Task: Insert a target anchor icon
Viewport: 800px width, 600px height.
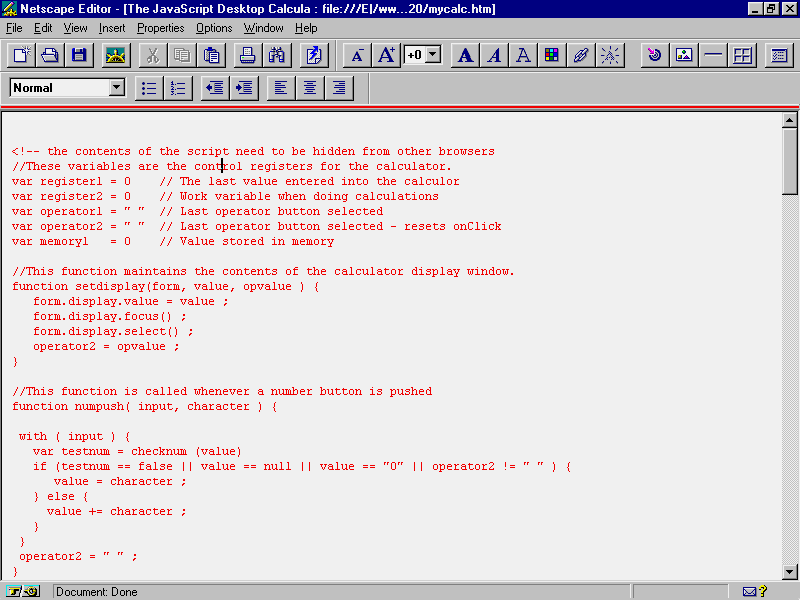Action: (655, 55)
